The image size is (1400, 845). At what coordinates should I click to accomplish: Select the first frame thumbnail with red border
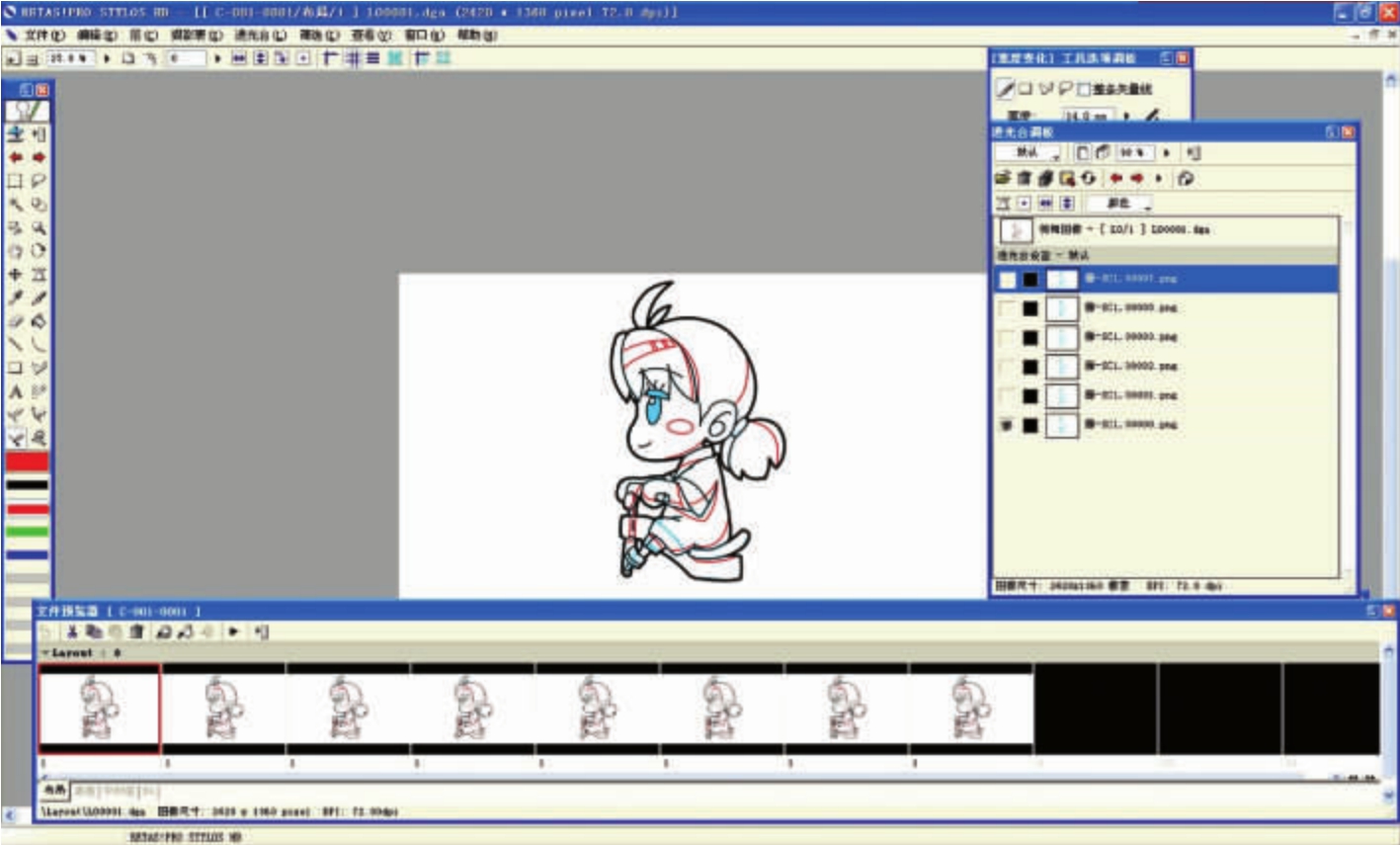[99, 709]
